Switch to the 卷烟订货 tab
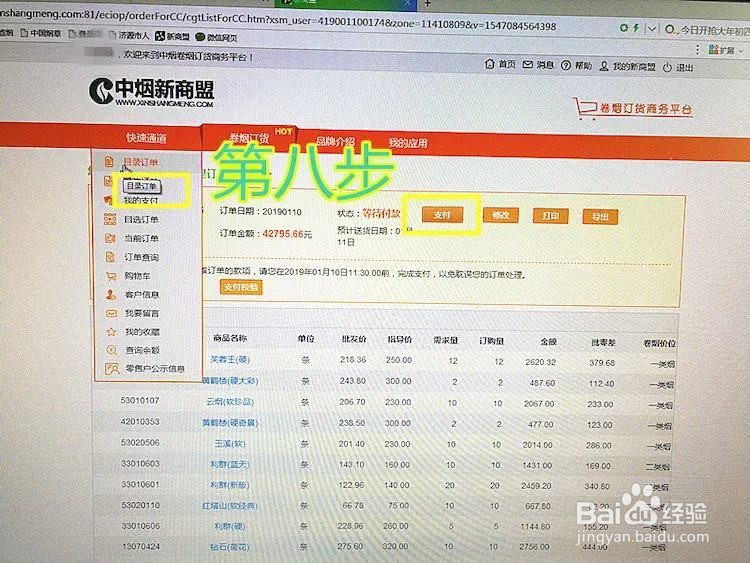Viewport: 750px width, 563px height. click(249, 139)
